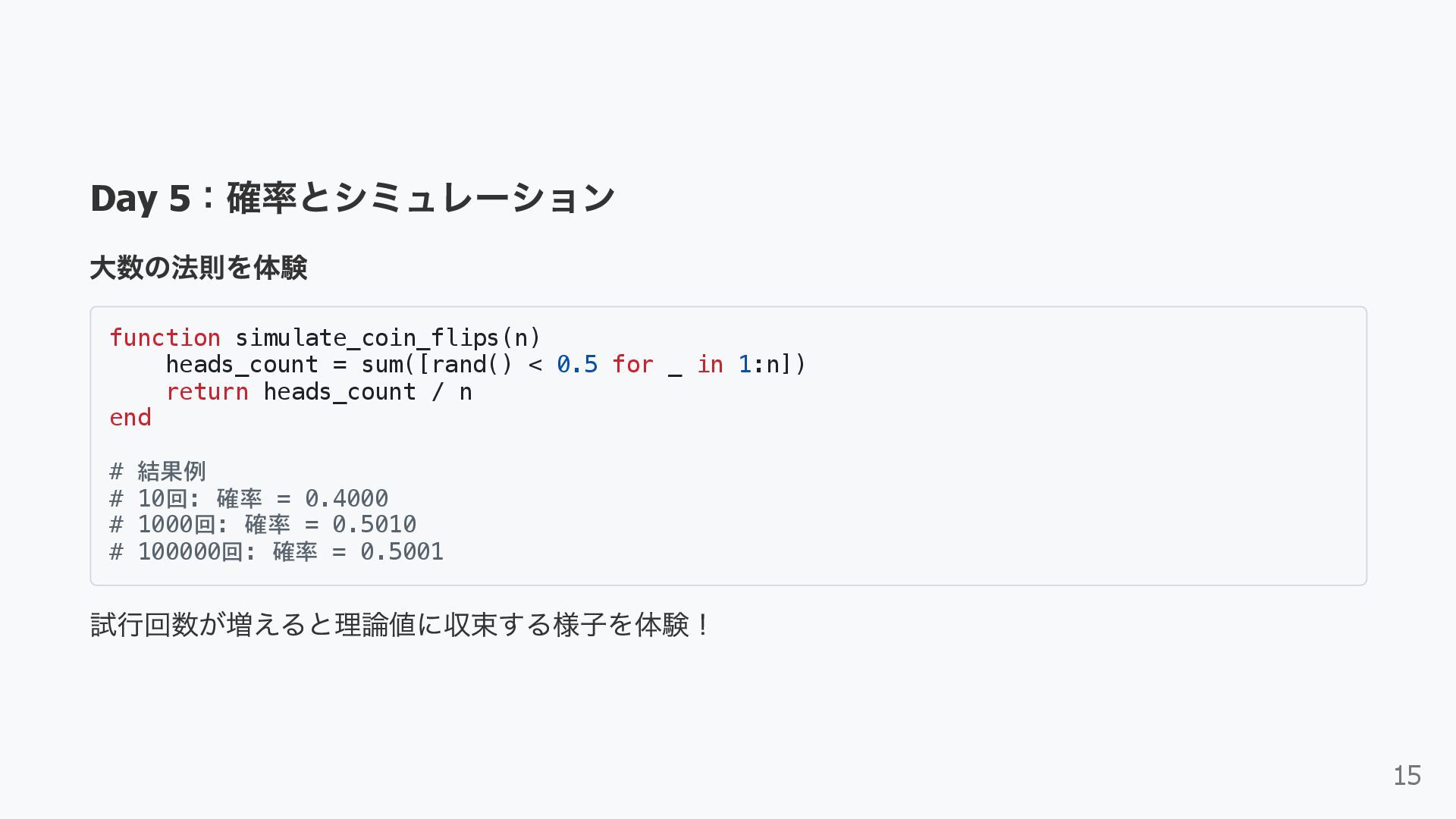Click the "heads_count / n" return expression
This screenshot has width=1456, height=819.
[x=368, y=392]
